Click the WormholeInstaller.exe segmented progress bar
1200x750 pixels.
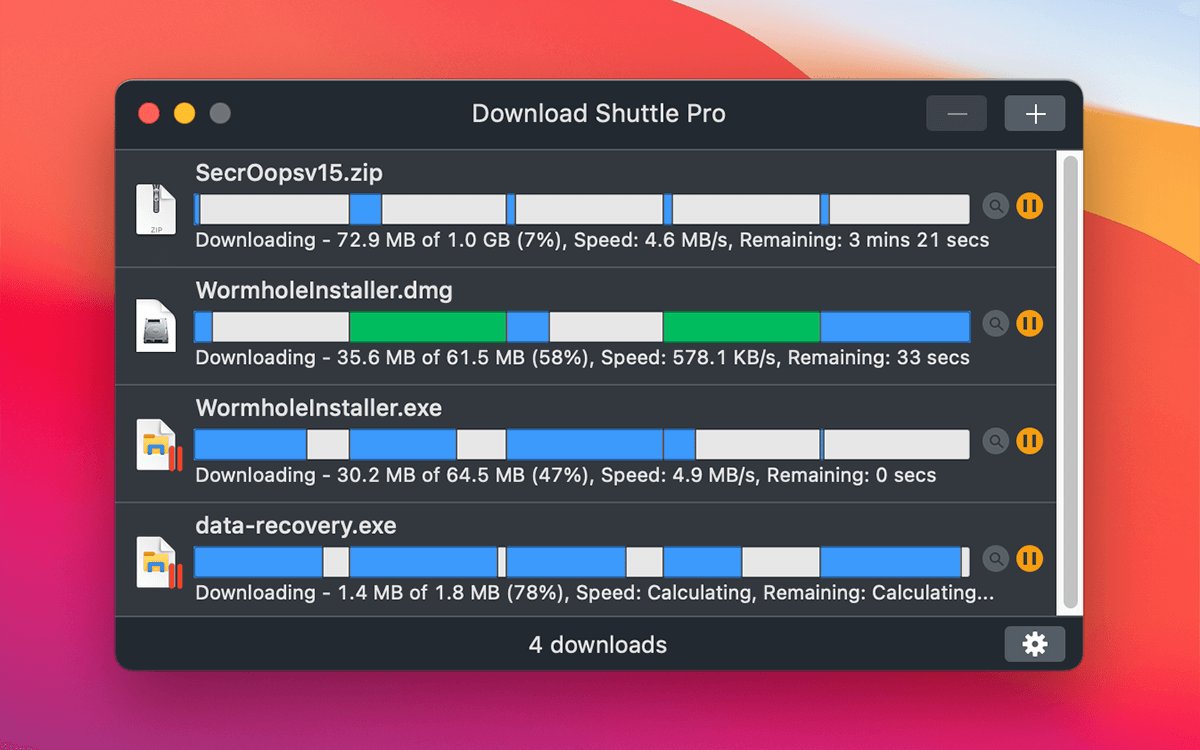(582, 444)
